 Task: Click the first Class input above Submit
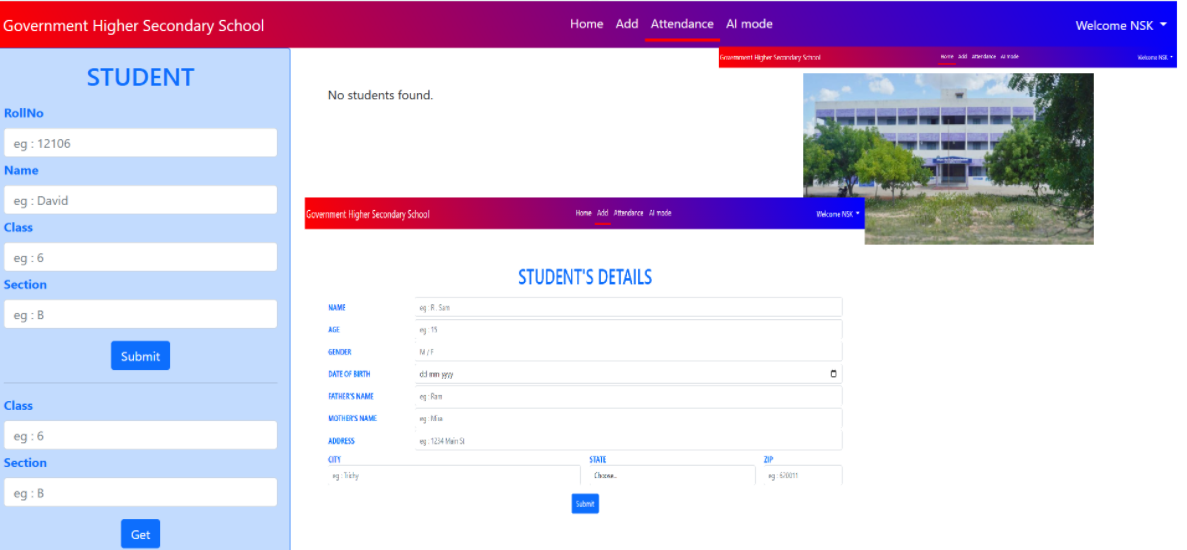pos(140,258)
